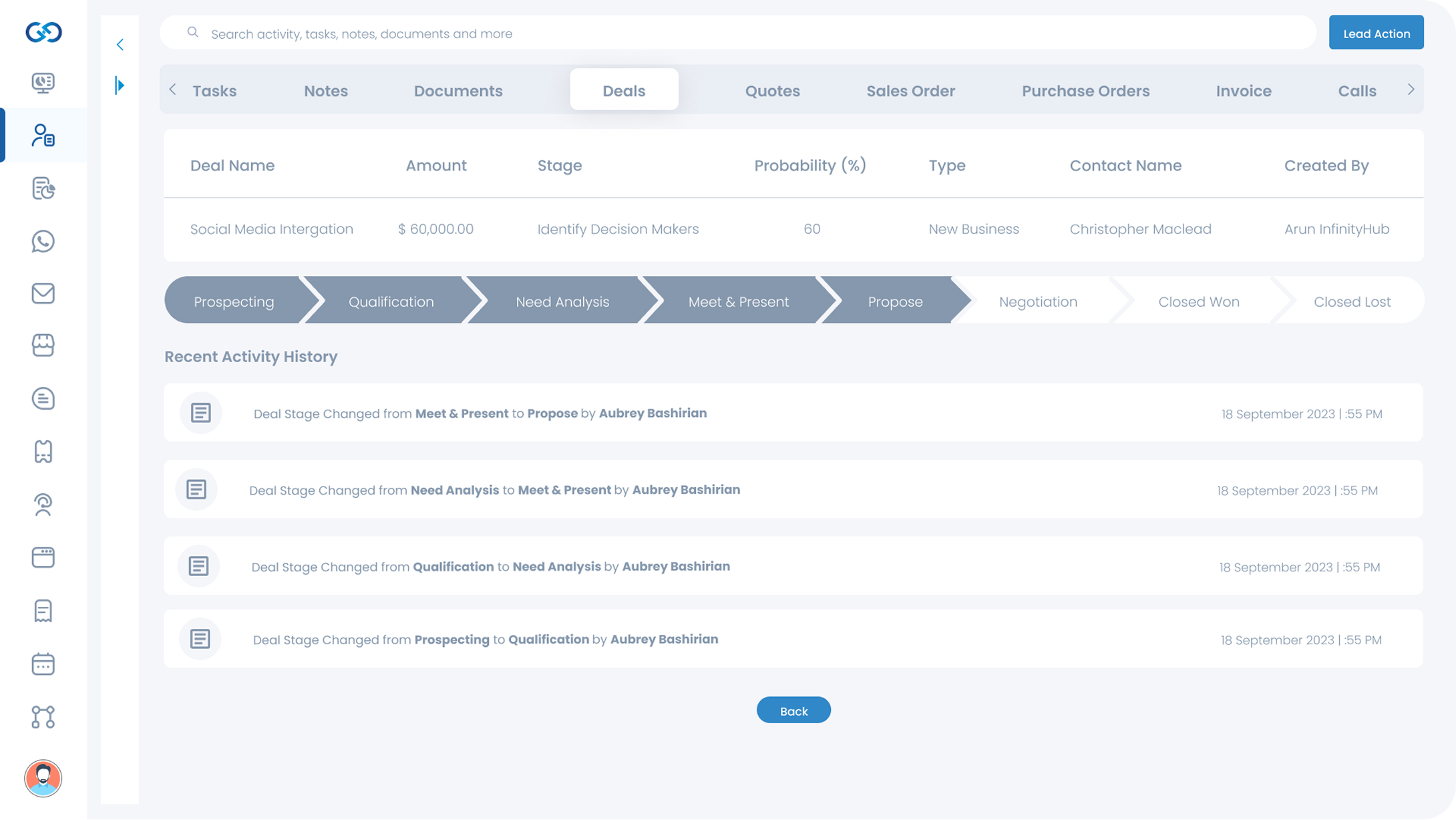
Task: Switch to the Quotes tab
Action: (x=772, y=91)
